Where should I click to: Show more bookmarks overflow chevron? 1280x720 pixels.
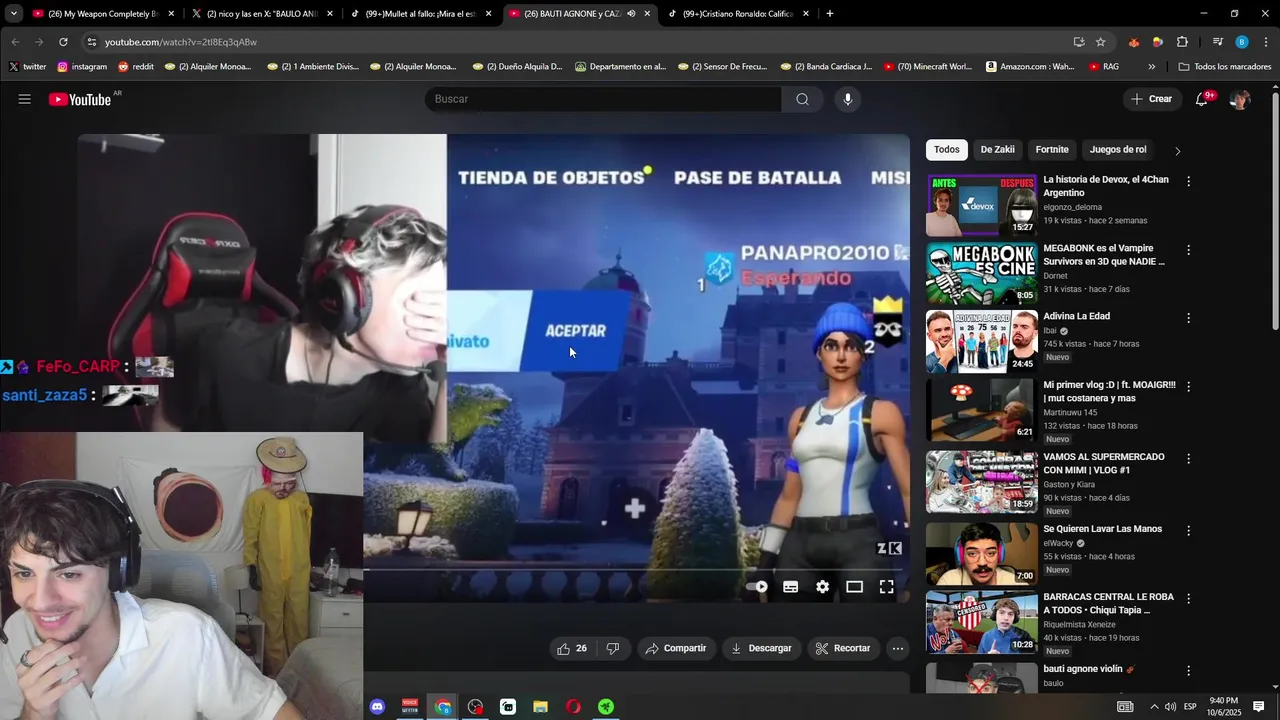click(x=1152, y=67)
